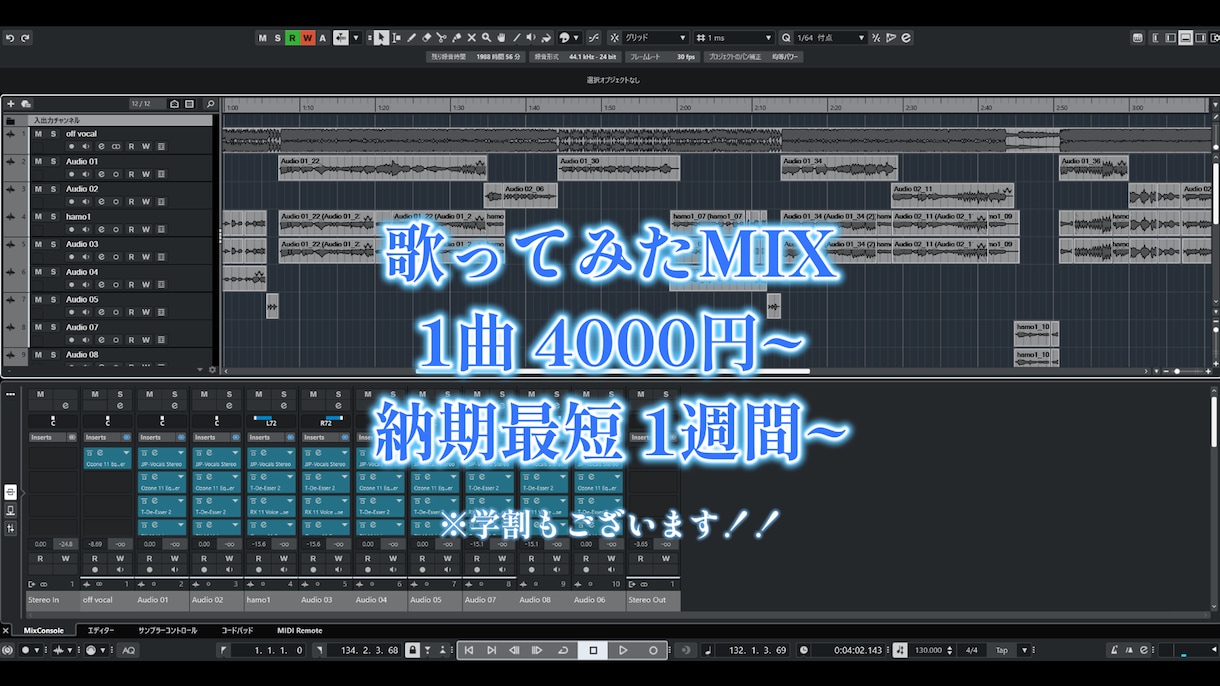Viewport: 1220px width, 686px height.
Task: Open the track search magnifier icon
Action: point(210,104)
